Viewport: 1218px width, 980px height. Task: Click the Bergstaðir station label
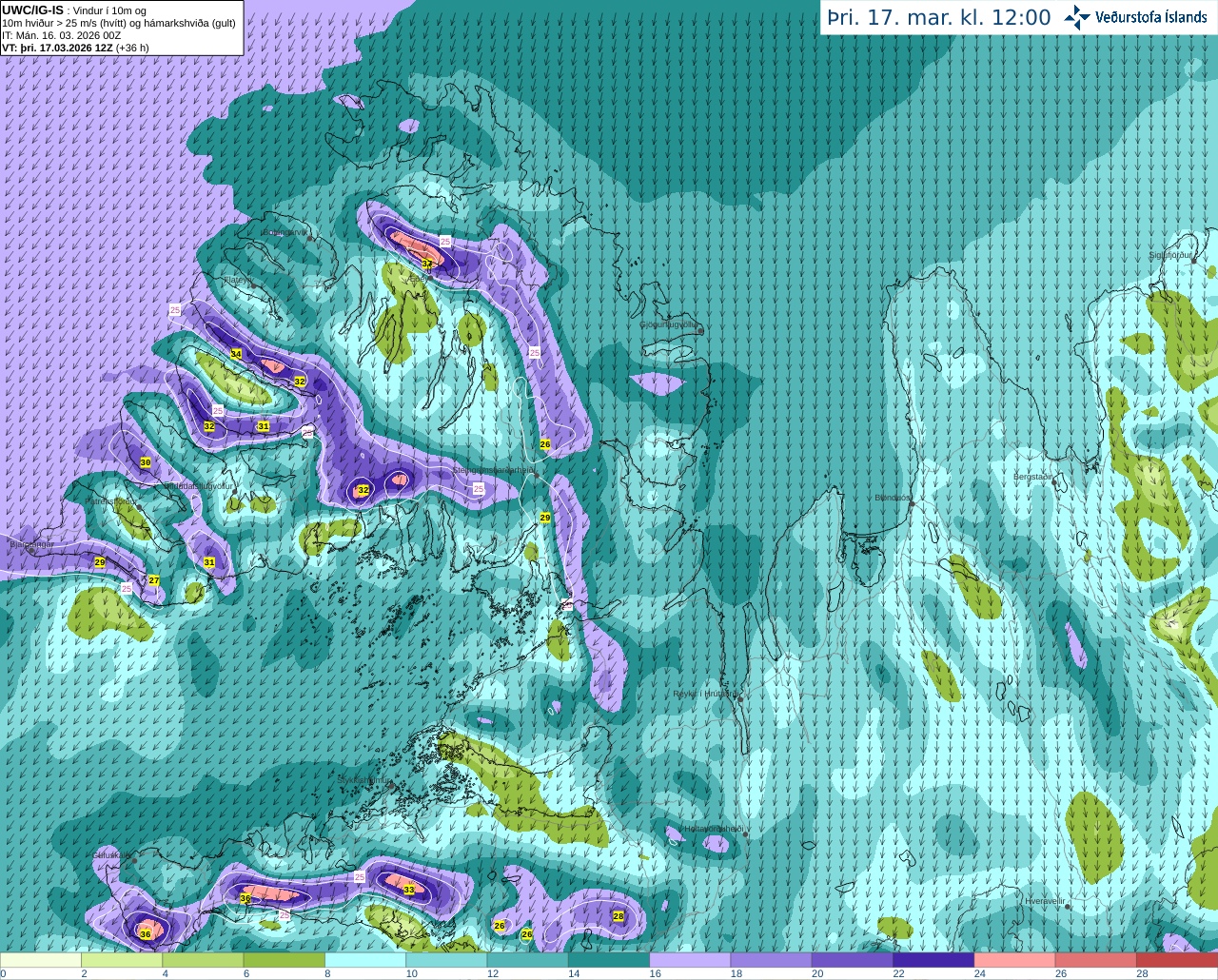coord(1033,477)
